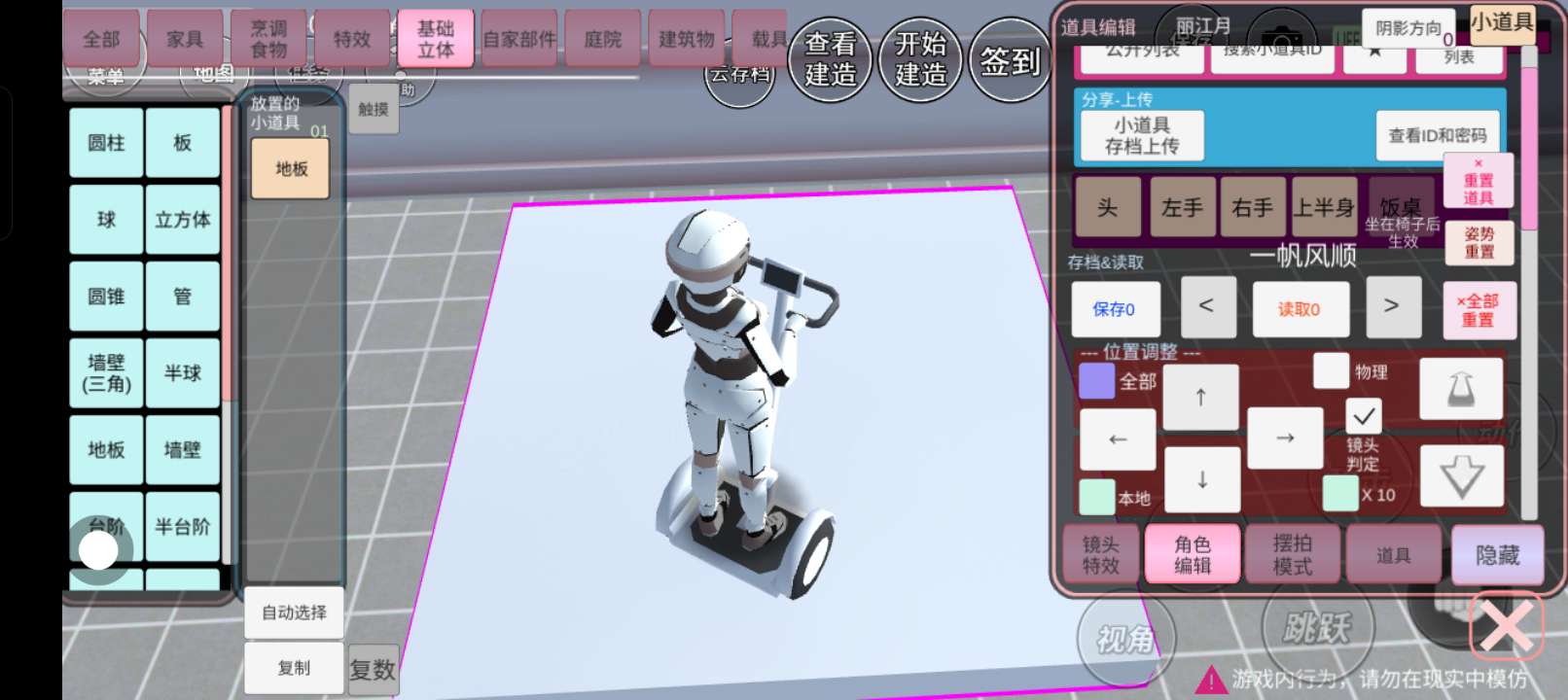Move the prop left with ← arrow

click(1119, 439)
